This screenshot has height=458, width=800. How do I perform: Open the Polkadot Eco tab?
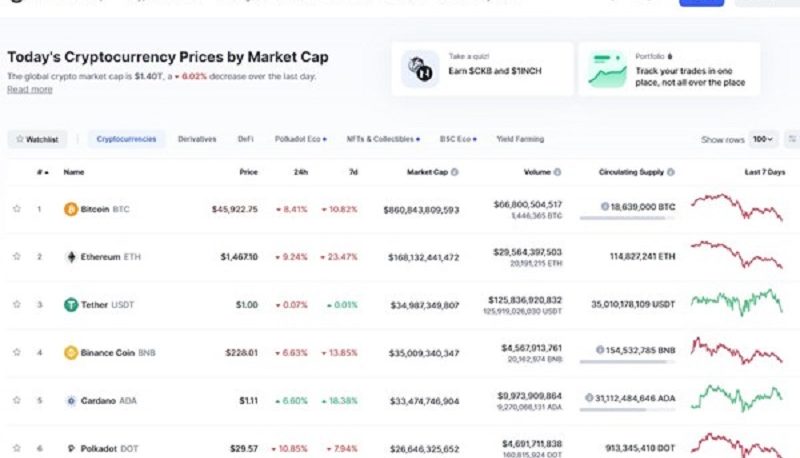click(x=301, y=139)
